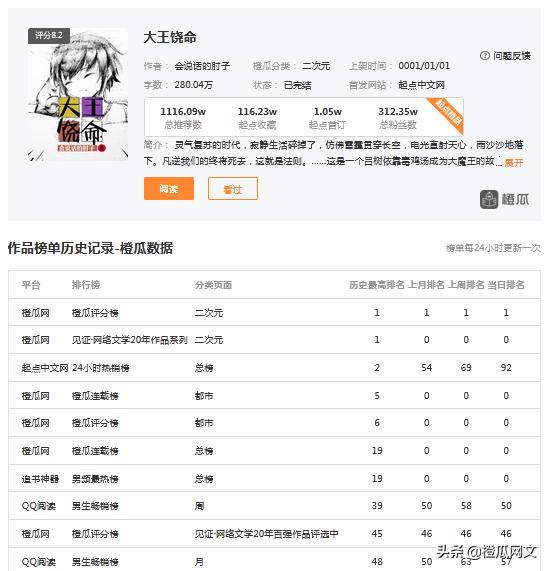Click the 男频最热榜 ranking cell
The width and height of the screenshot is (549, 571).
pyautogui.click(x=95, y=479)
